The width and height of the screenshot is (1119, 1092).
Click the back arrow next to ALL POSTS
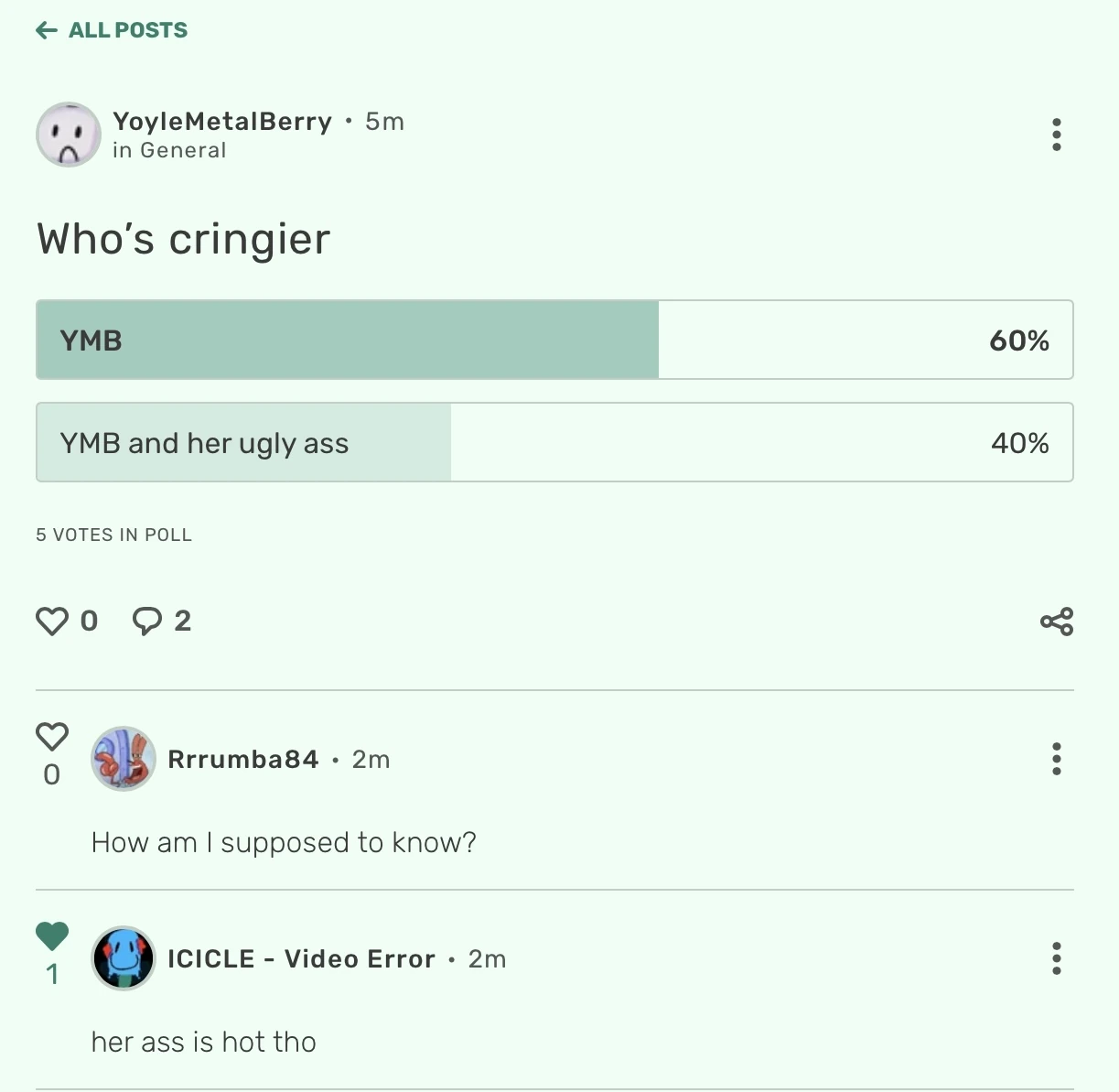coord(45,30)
